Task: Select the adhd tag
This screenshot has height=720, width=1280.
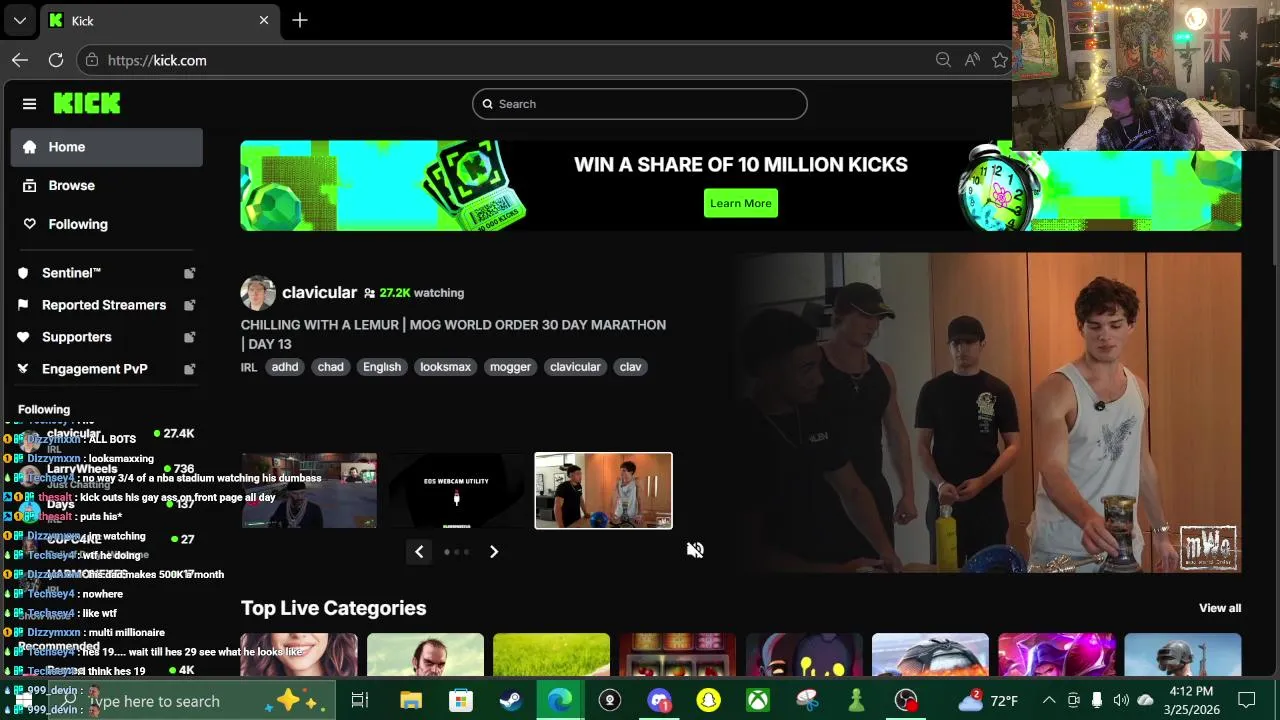Action: point(285,367)
